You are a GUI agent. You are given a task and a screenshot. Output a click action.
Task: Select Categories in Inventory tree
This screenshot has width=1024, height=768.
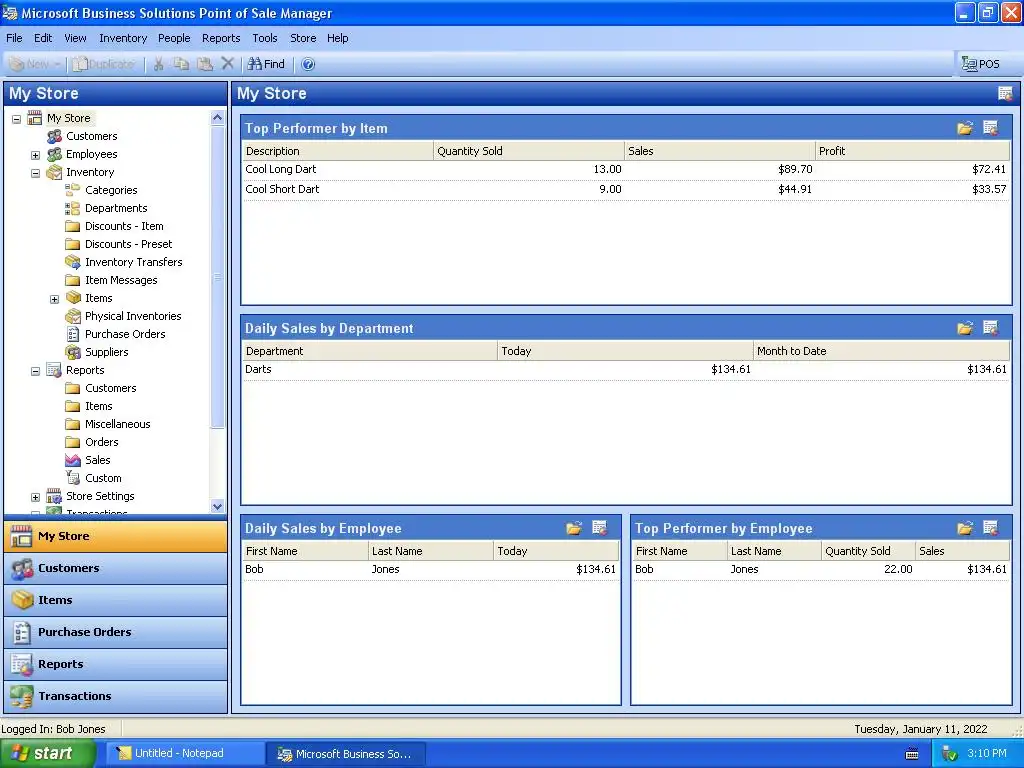point(111,190)
